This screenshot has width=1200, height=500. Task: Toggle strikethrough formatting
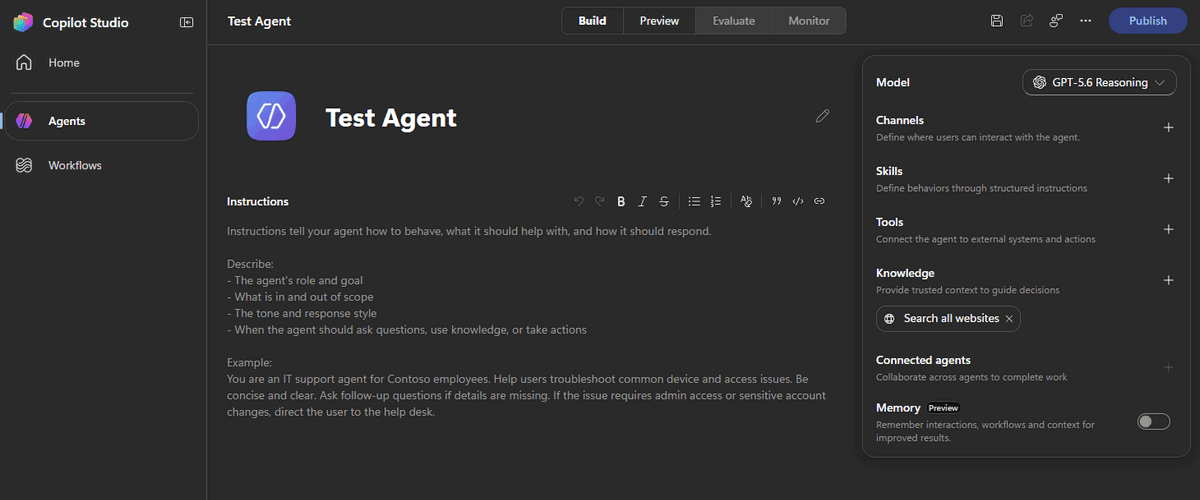tap(664, 201)
